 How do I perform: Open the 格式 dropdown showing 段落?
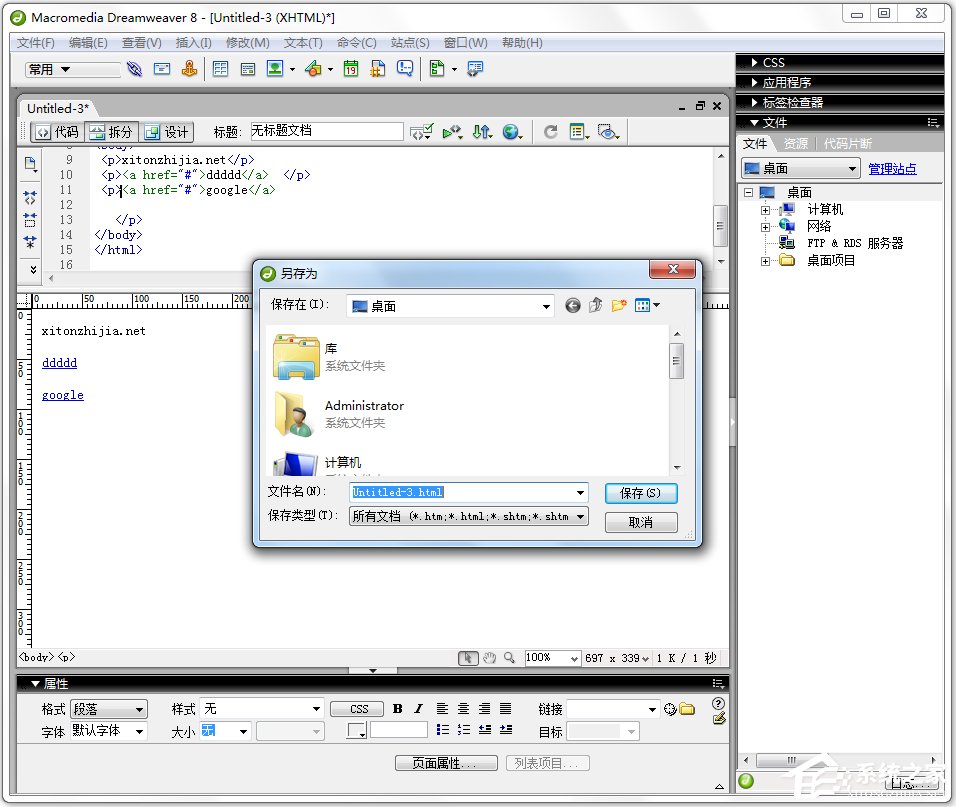[x=108, y=708]
